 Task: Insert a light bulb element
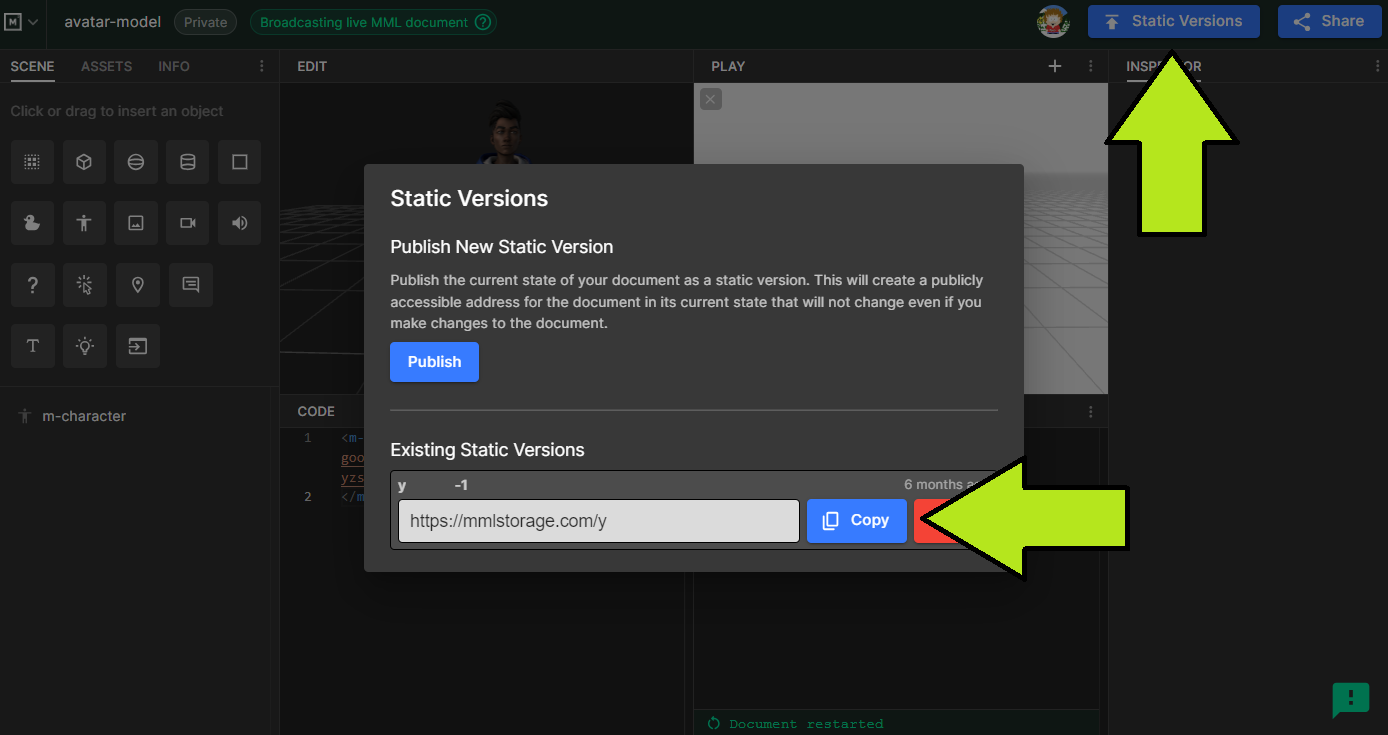(84, 346)
